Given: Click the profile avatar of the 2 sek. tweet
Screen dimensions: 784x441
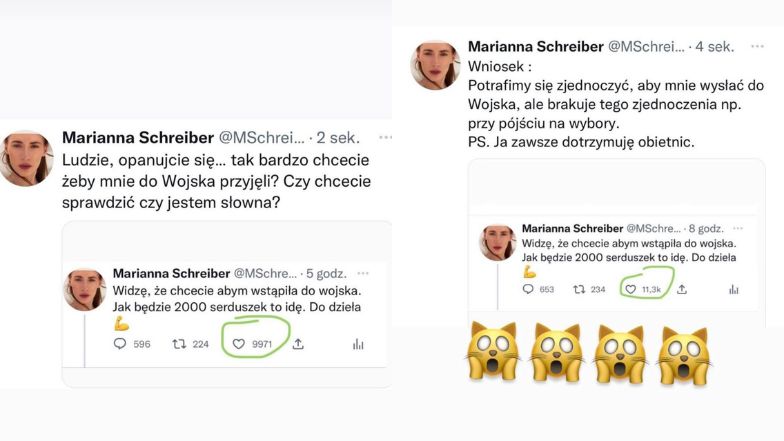Looking at the screenshot, I should coord(27,158).
